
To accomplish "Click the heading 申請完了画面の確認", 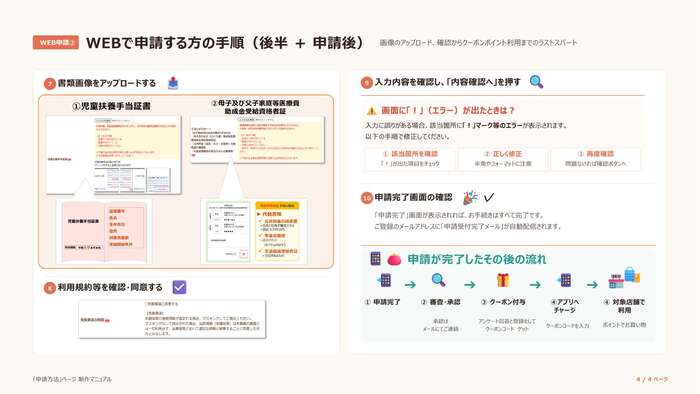I will click(413, 197).
